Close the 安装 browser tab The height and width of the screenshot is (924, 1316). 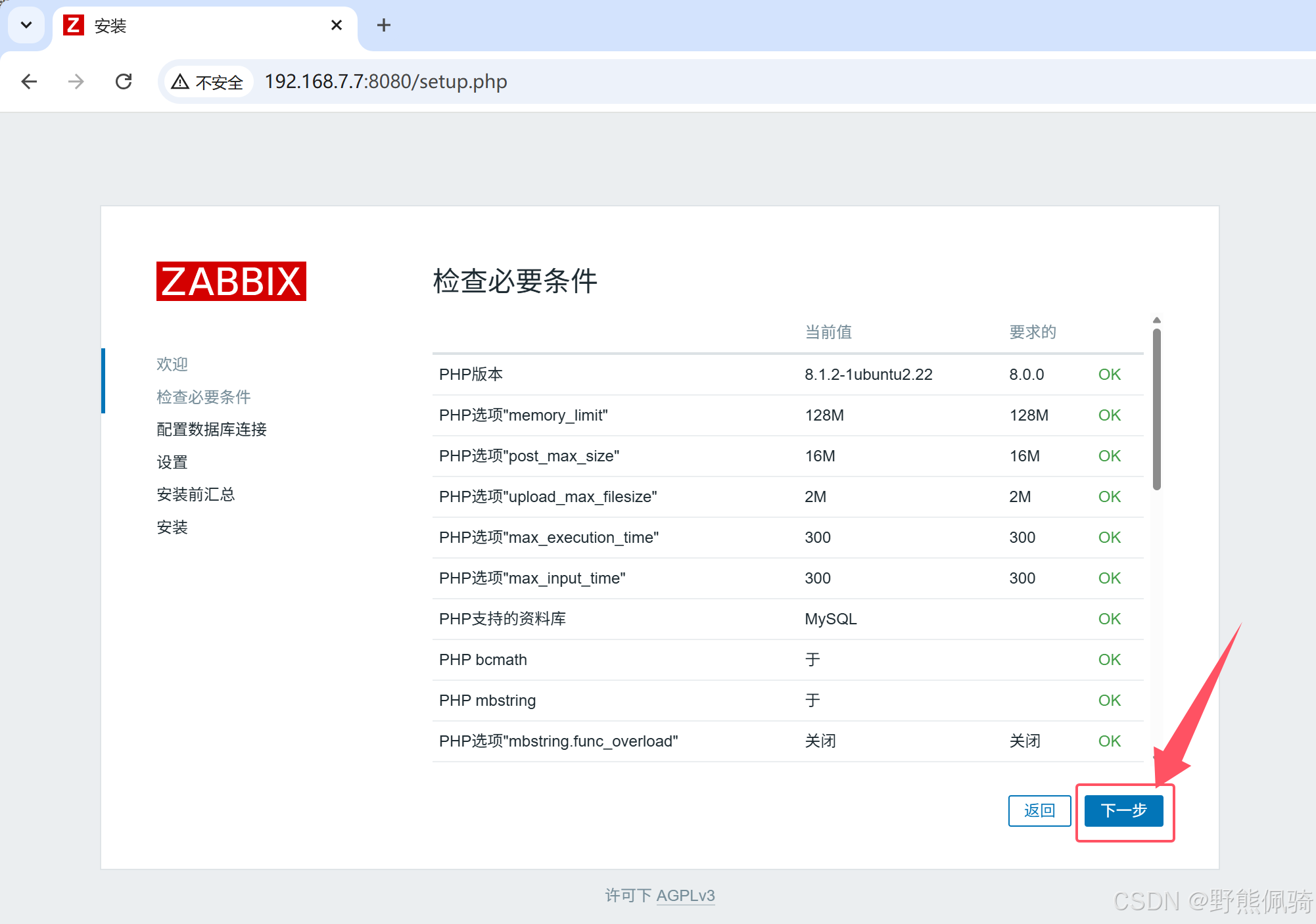pyautogui.click(x=337, y=26)
